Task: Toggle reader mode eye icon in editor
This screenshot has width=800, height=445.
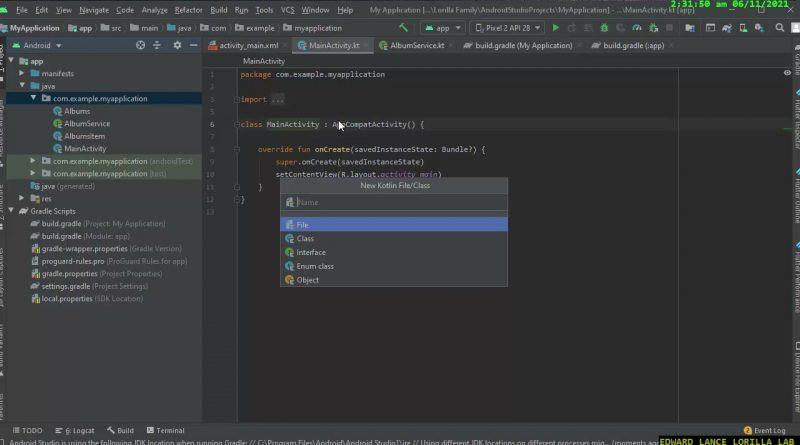Action: (x=787, y=73)
